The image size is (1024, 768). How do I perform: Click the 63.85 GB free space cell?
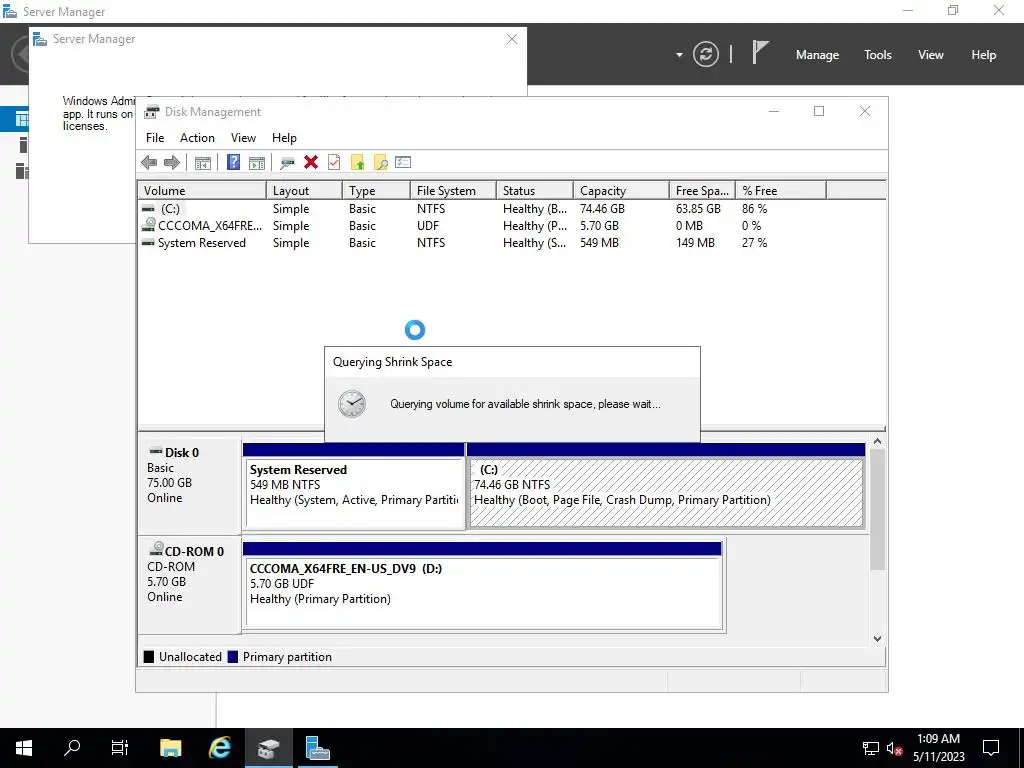[x=698, y=209]
